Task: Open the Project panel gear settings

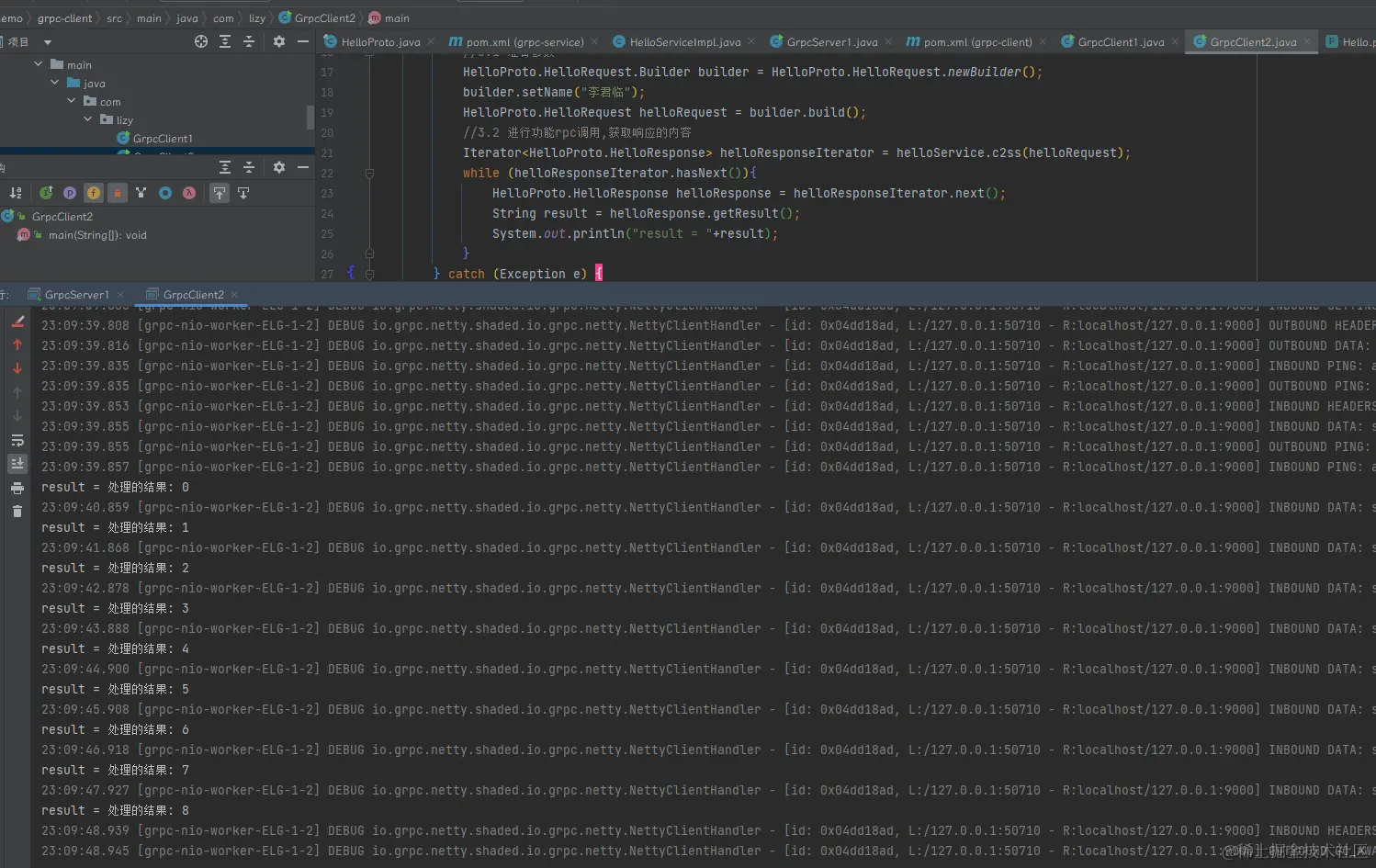Action: point(279,41)
